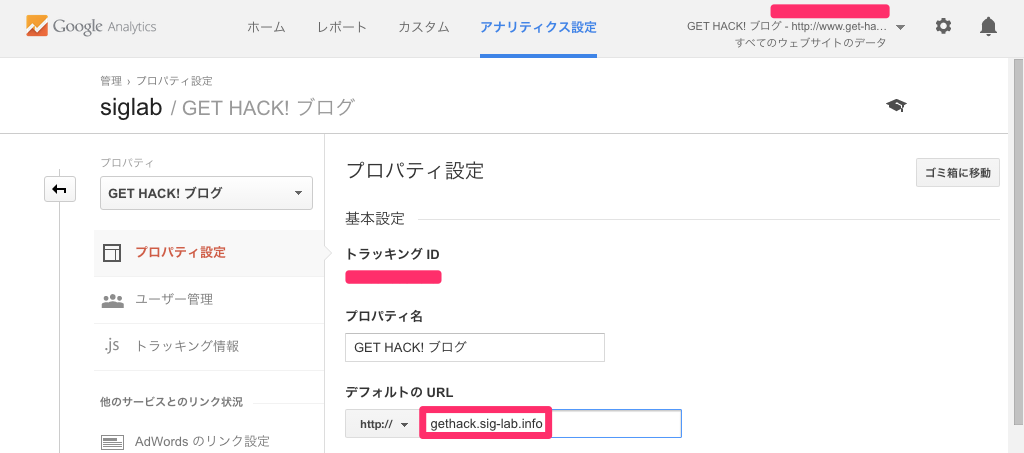This screenshot has width=1024, height=453.
Task: Click the ユーザー管理 people icon
Action: [112, 300]
